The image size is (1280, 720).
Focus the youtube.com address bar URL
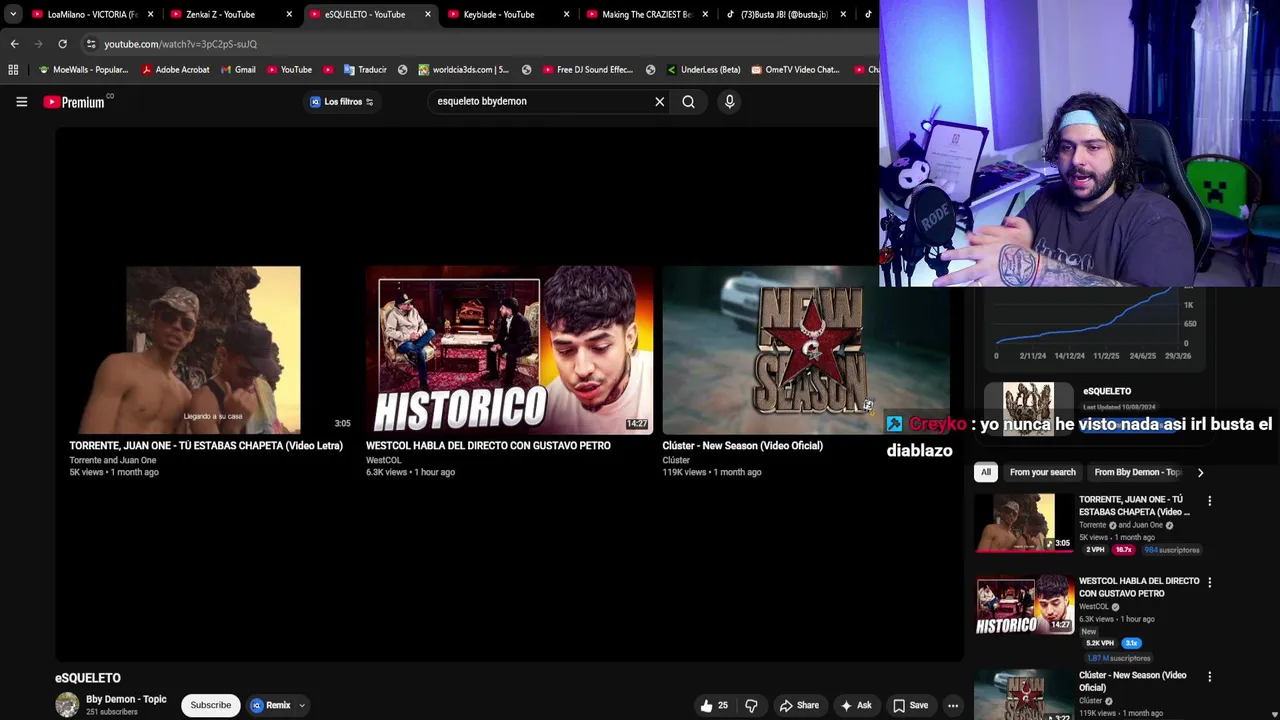(180, 44)
